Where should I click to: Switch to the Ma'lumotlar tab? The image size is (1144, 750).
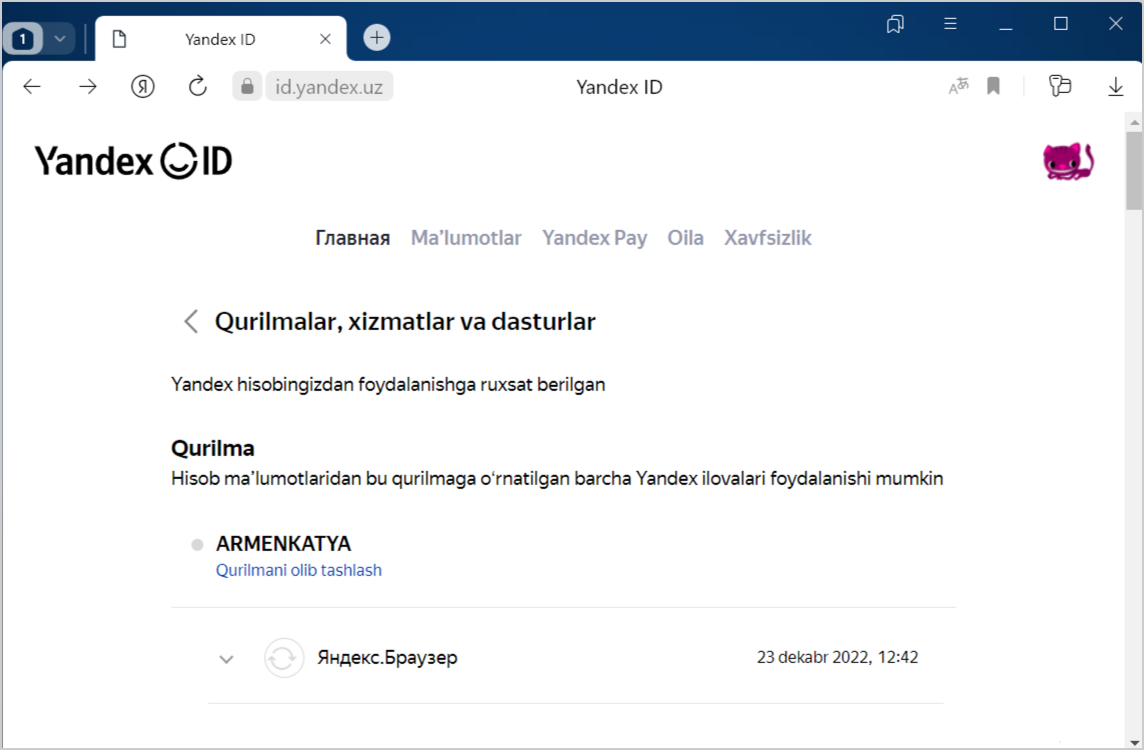pyautogui.click(x=466, y=238)
